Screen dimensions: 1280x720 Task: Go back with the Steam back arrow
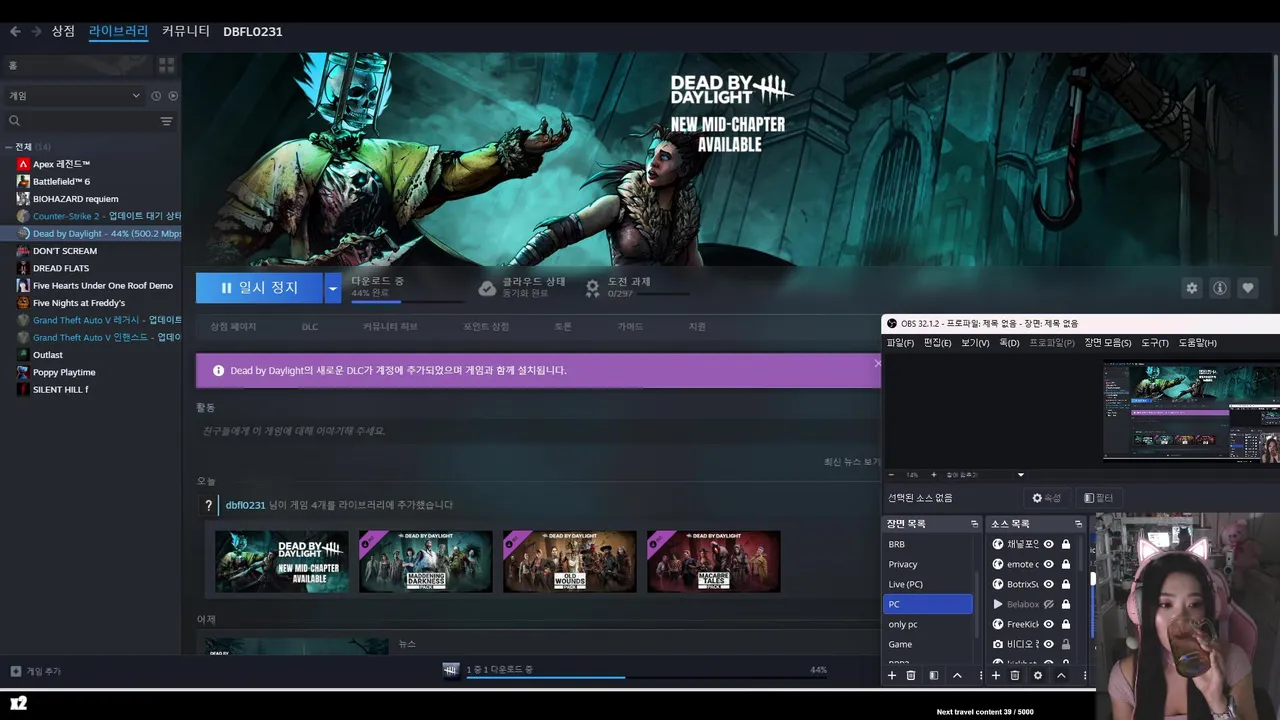15,31
